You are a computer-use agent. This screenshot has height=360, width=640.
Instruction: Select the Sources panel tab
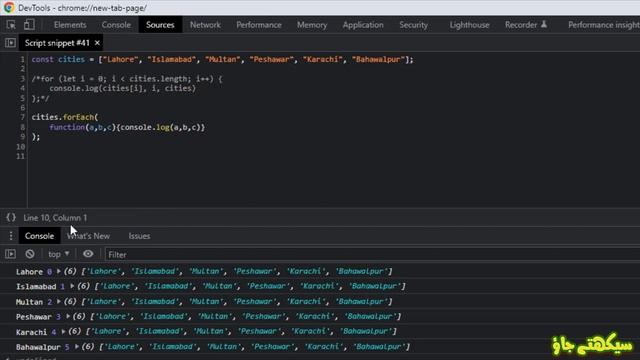pos(160,25)
